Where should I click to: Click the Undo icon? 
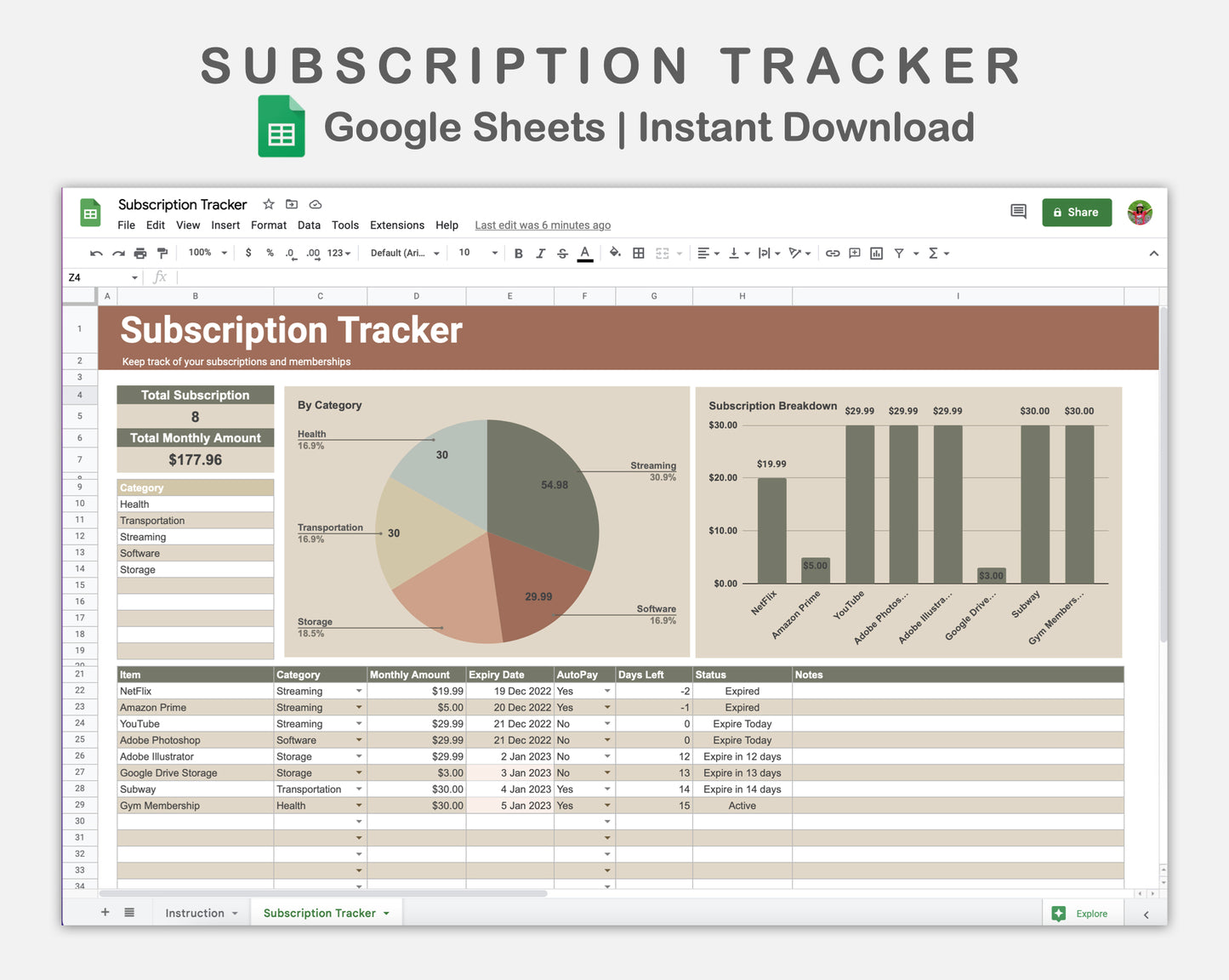(x=96, y=253)
